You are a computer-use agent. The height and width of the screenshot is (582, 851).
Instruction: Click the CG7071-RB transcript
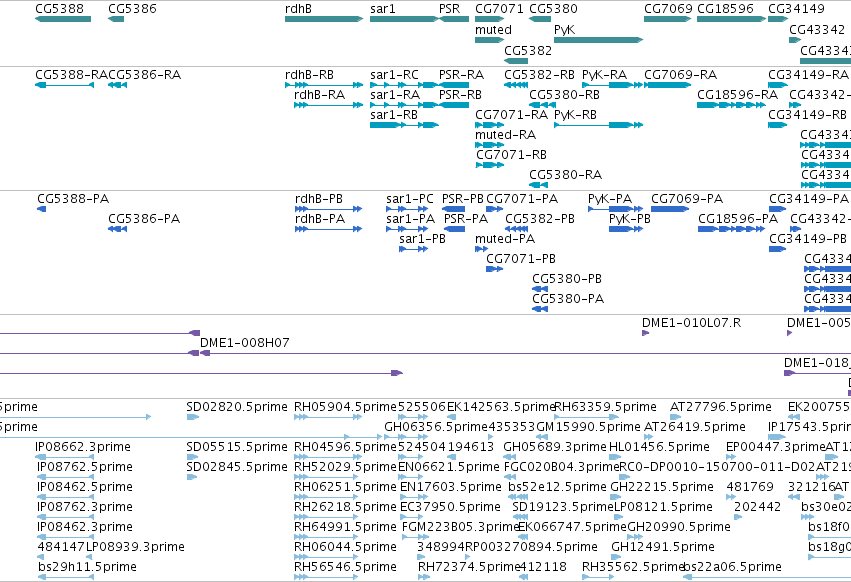(490, 165)
